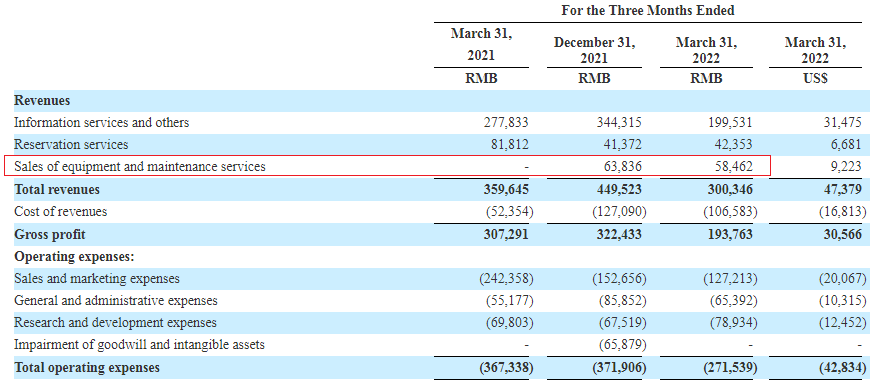Click the Total operating expenses label
The height and width of the screenshot is (383, 882).
pos(87,368)
